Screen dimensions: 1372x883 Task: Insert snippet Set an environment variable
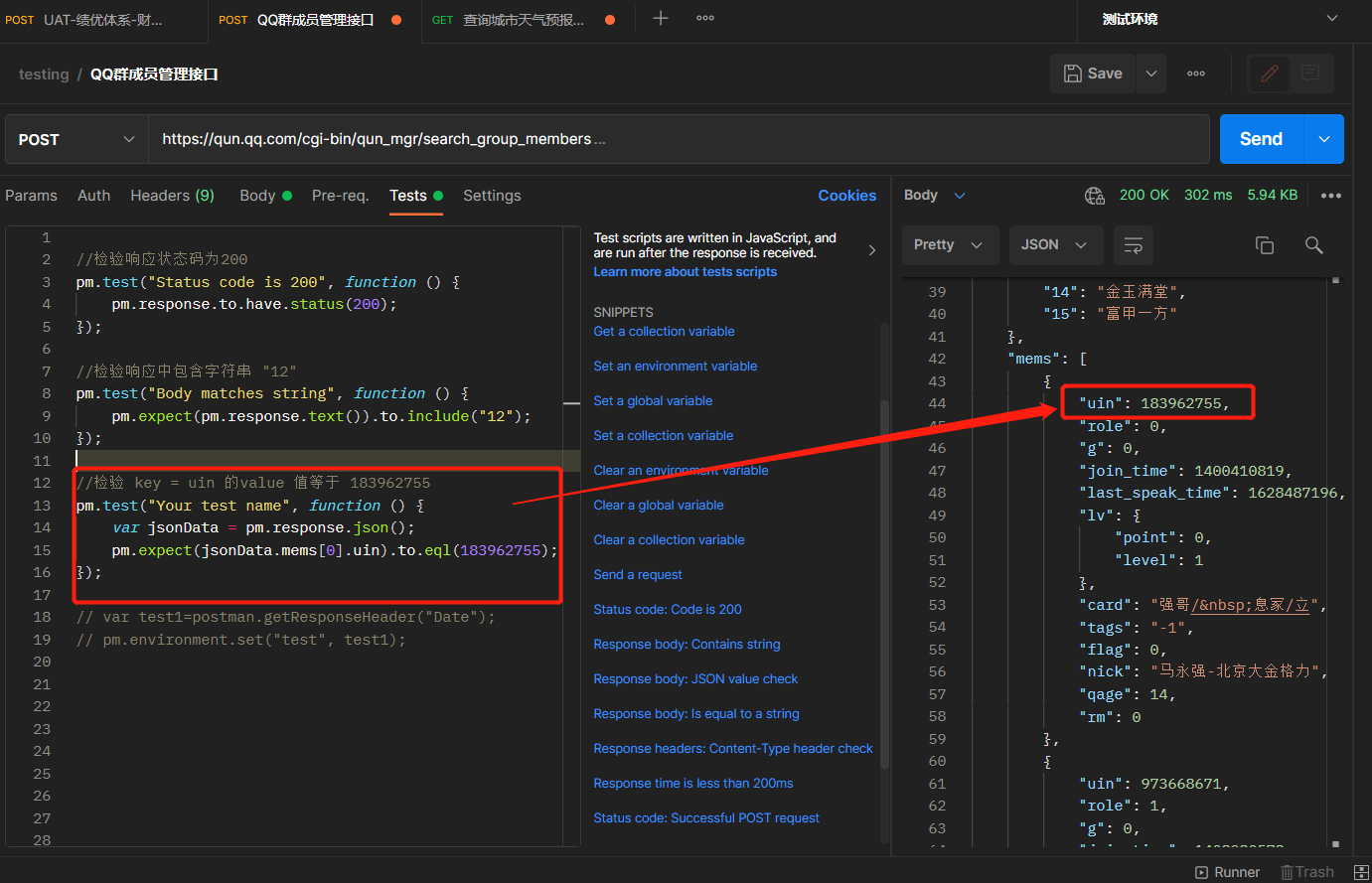(x=676, y=367)
